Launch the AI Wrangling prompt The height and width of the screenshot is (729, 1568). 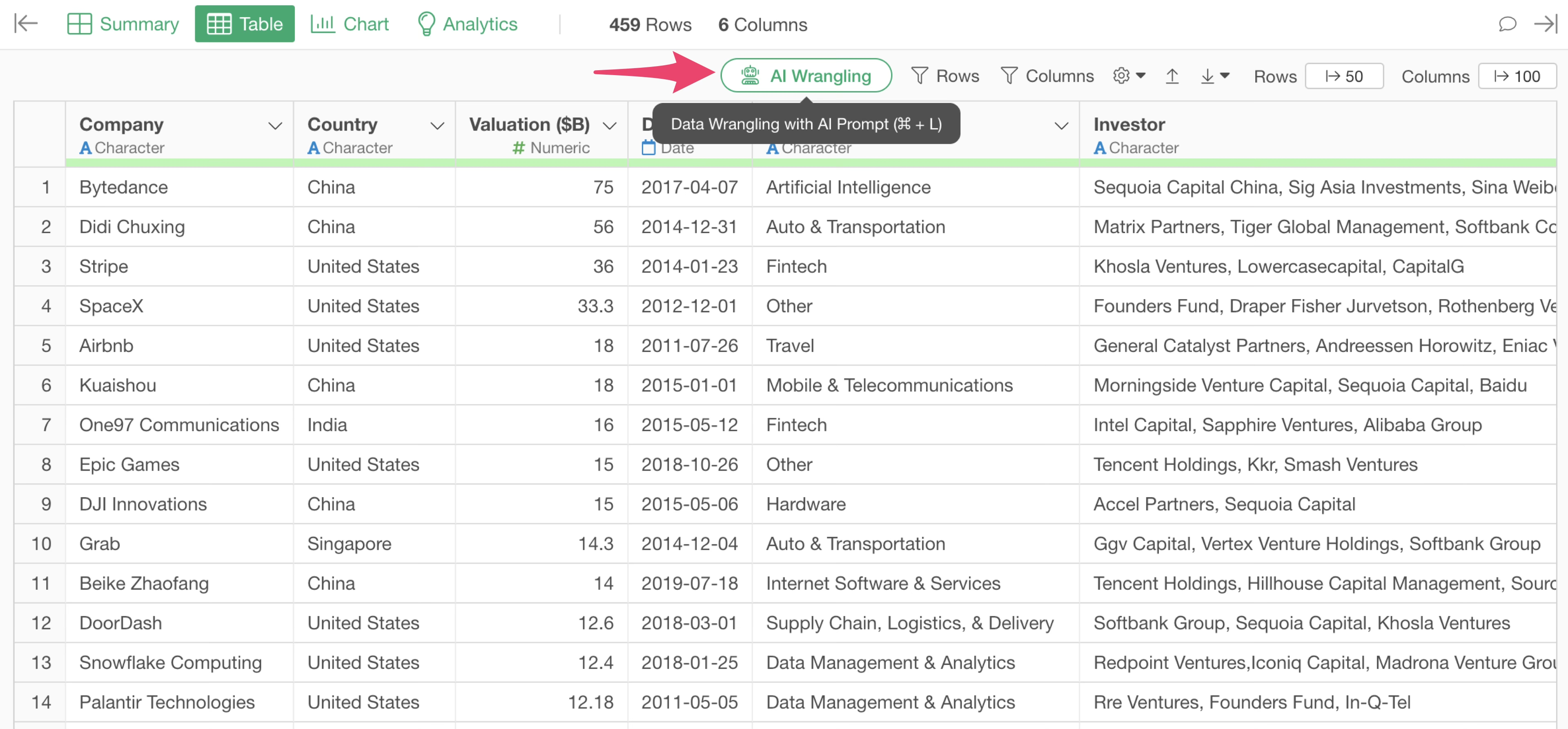[806, 76]
